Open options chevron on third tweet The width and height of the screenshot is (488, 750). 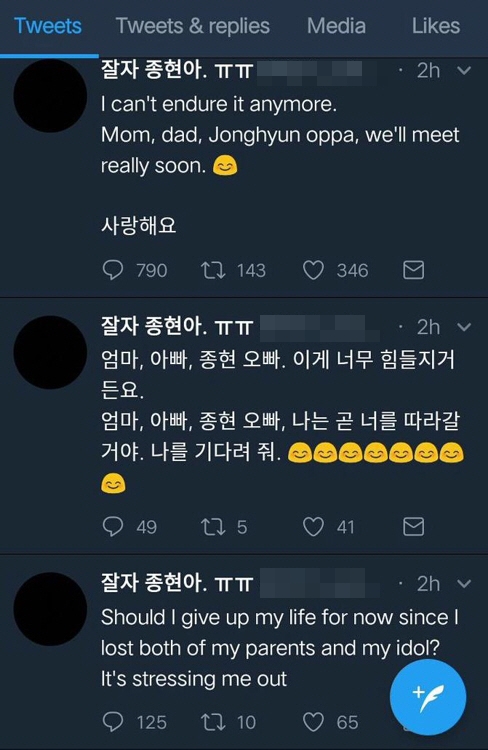464,584
